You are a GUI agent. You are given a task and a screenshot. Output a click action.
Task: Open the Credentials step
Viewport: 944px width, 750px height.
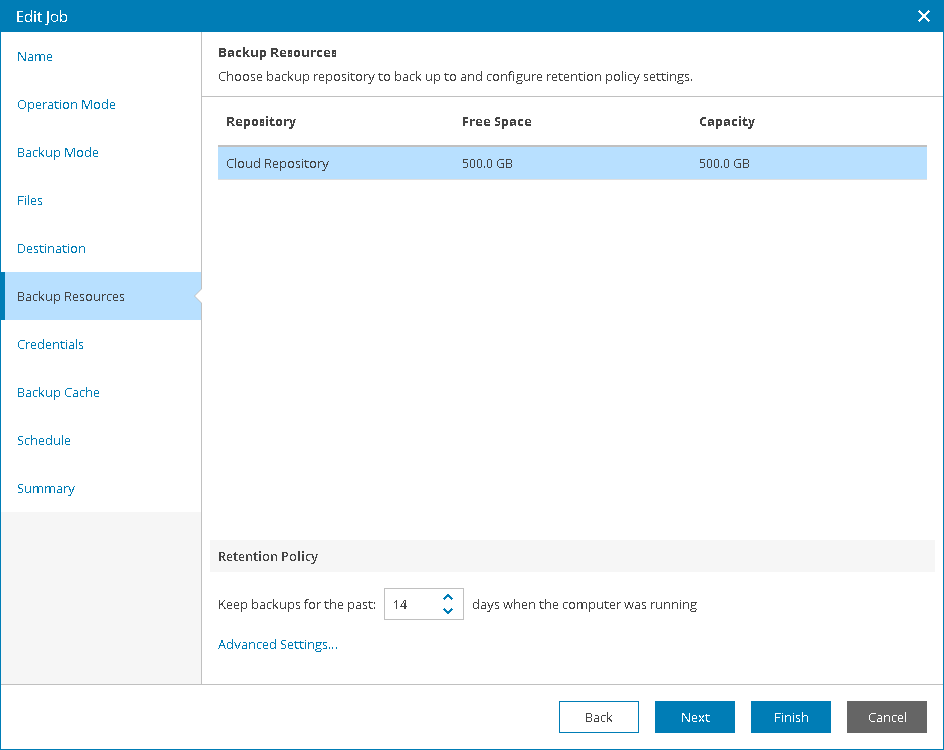click(51, 344)
